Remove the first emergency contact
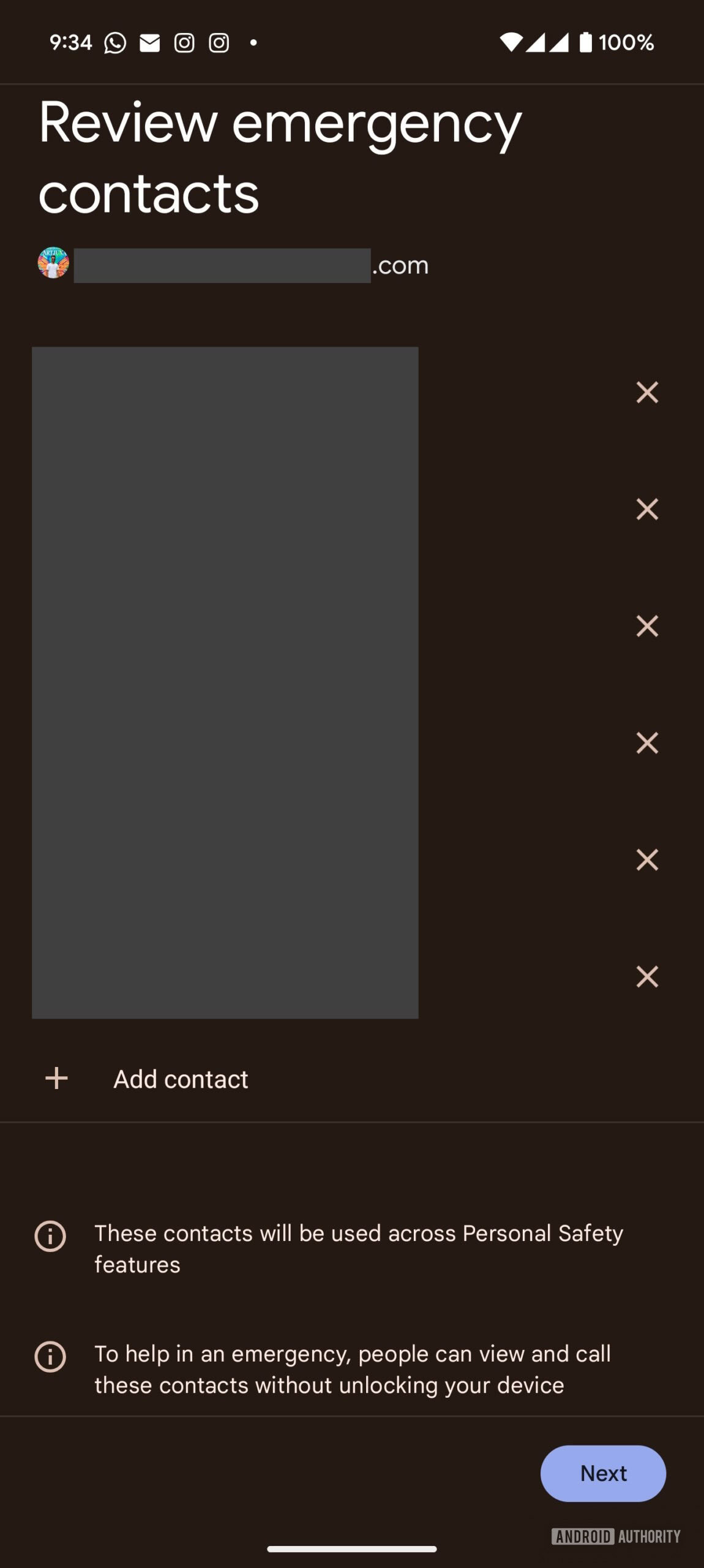The width and height of the screenshot is (704, 1568). pos(647,393)
